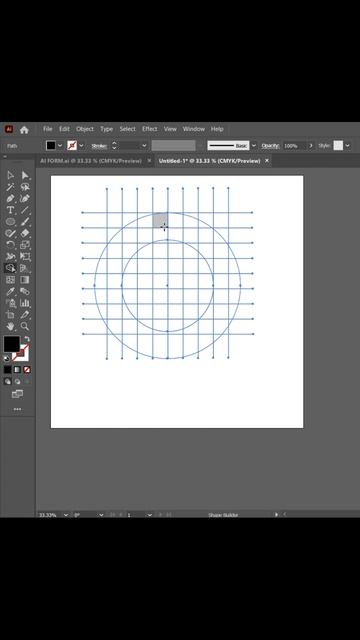Enable Draw Behind mode

pos(17,382)
